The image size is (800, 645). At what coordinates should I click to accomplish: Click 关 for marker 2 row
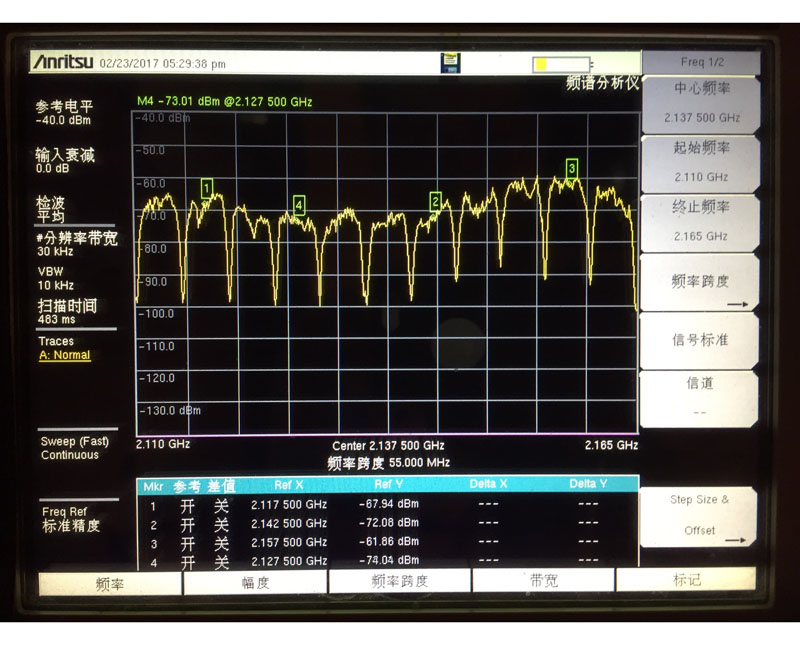click(x=221, y=525)
